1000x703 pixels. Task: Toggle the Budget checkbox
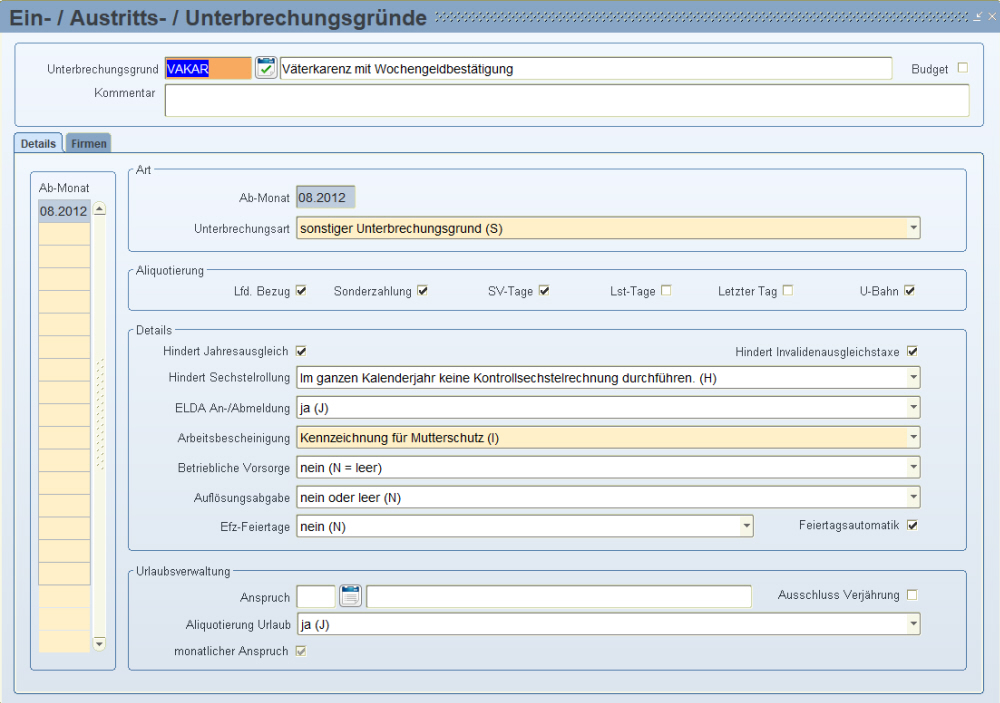(963, 68)
